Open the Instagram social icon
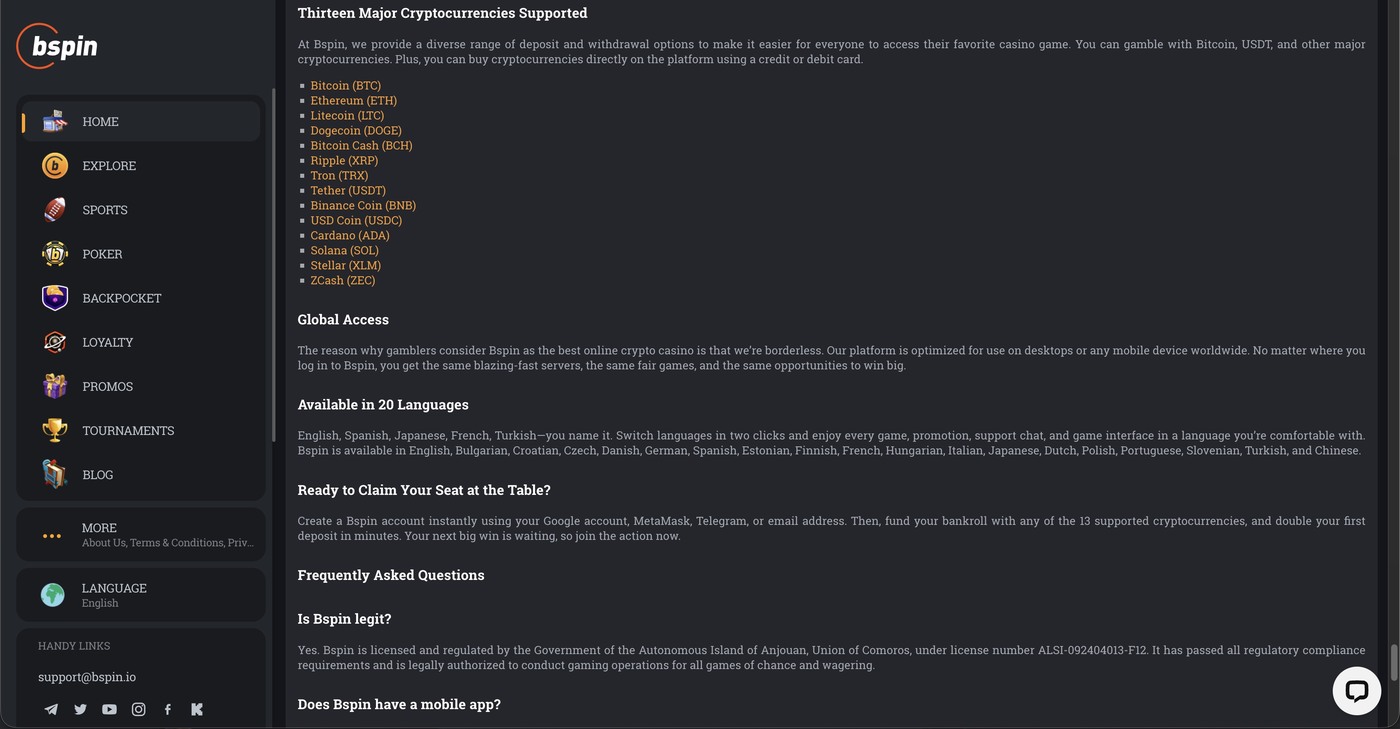 click(138, 709)
